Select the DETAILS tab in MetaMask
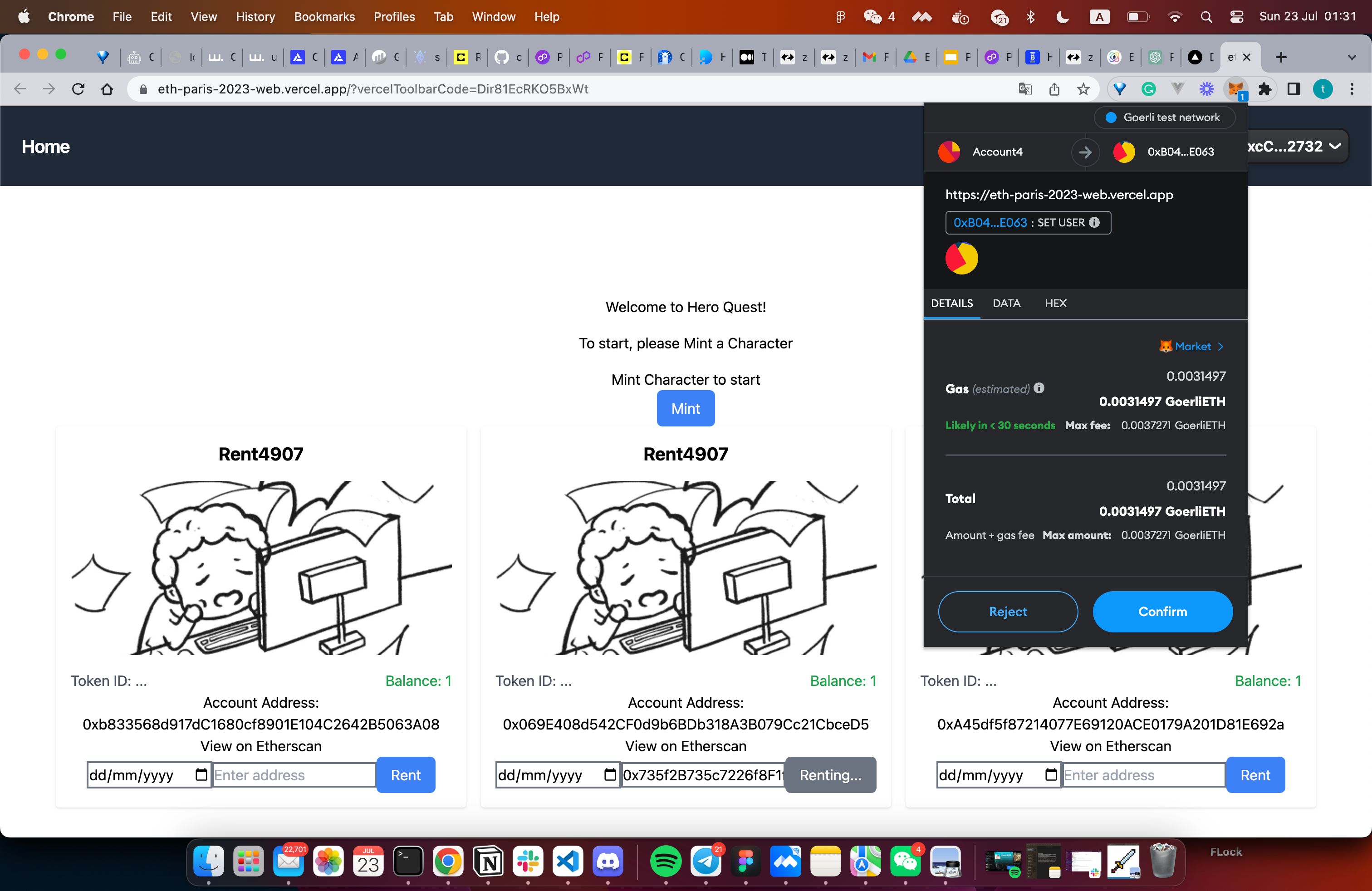 (x=952, y=303)
